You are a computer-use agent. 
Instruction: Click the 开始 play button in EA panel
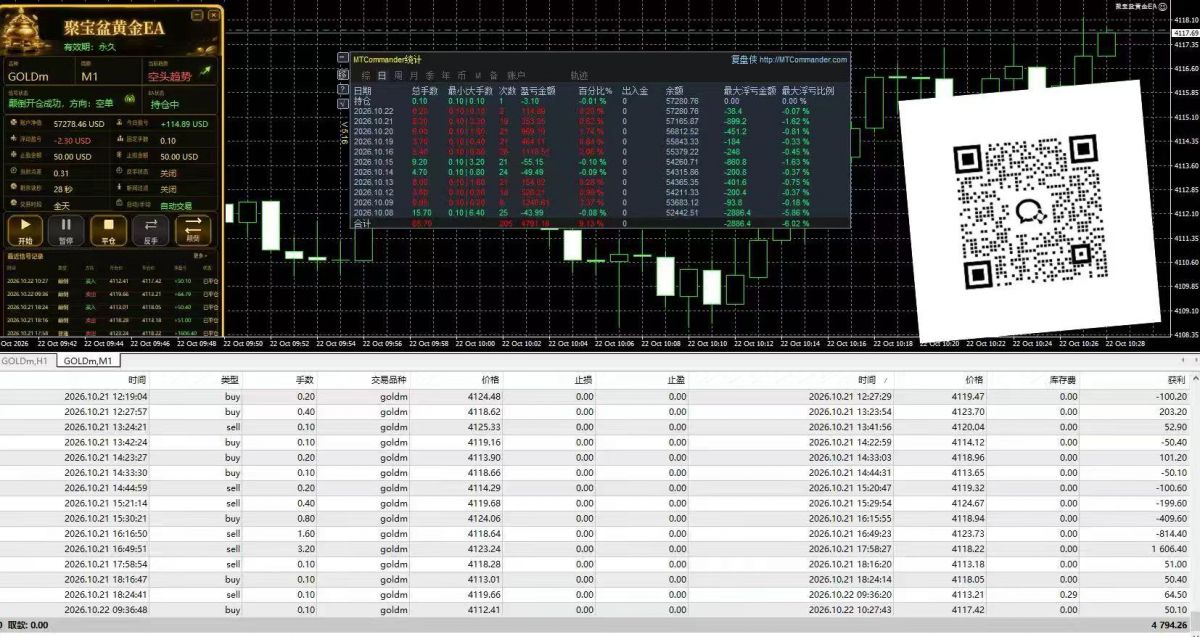tap(26, 230)
